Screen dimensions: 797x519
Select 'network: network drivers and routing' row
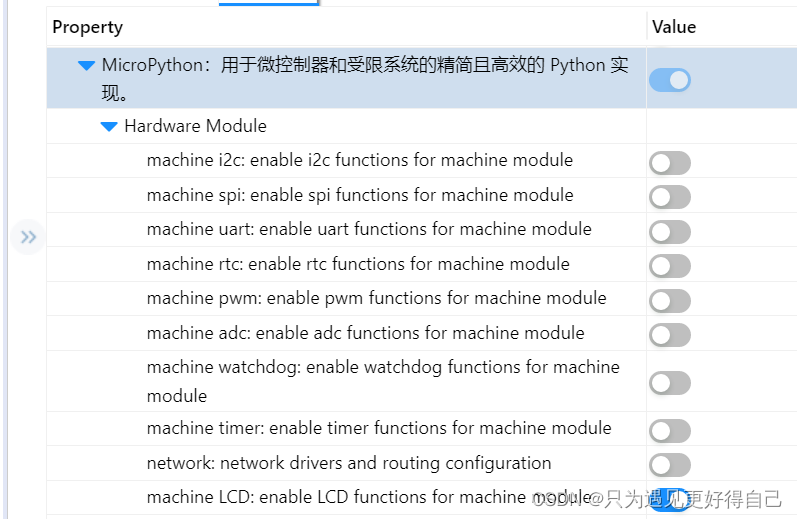[x=349, y=463]
